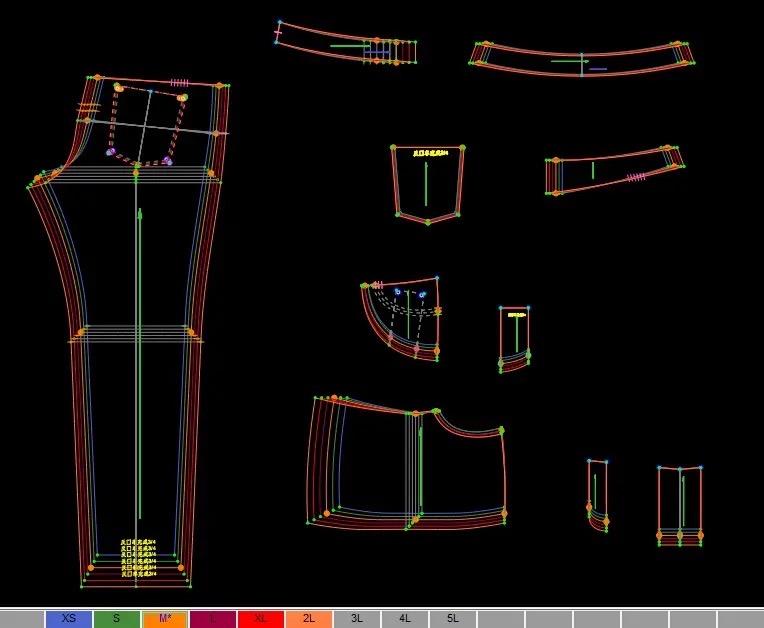Select the 2L size swatch

pyautogui.click(x=308, y=619)
